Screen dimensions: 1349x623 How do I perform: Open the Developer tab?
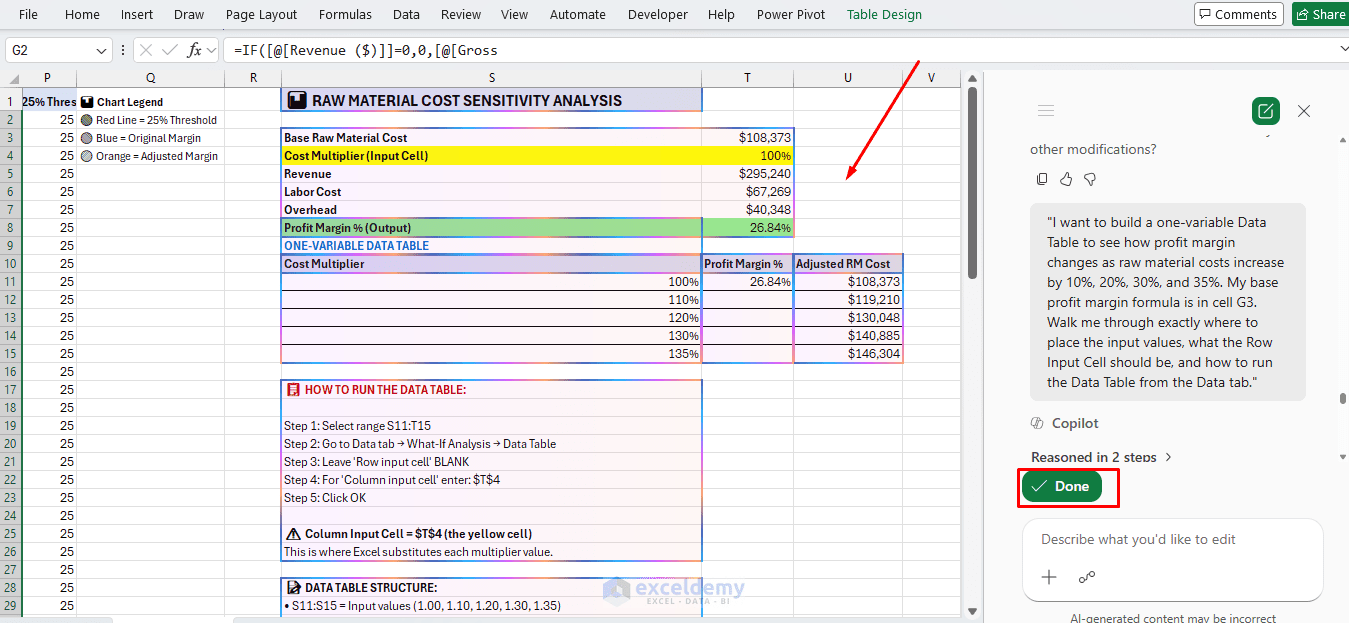(x=658, y=14)
